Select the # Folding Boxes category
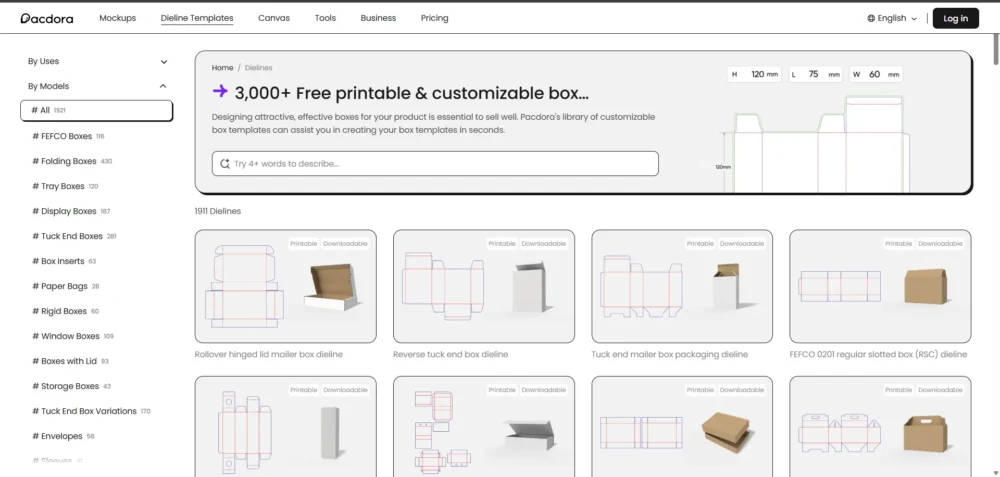 [x=72, y=161]
